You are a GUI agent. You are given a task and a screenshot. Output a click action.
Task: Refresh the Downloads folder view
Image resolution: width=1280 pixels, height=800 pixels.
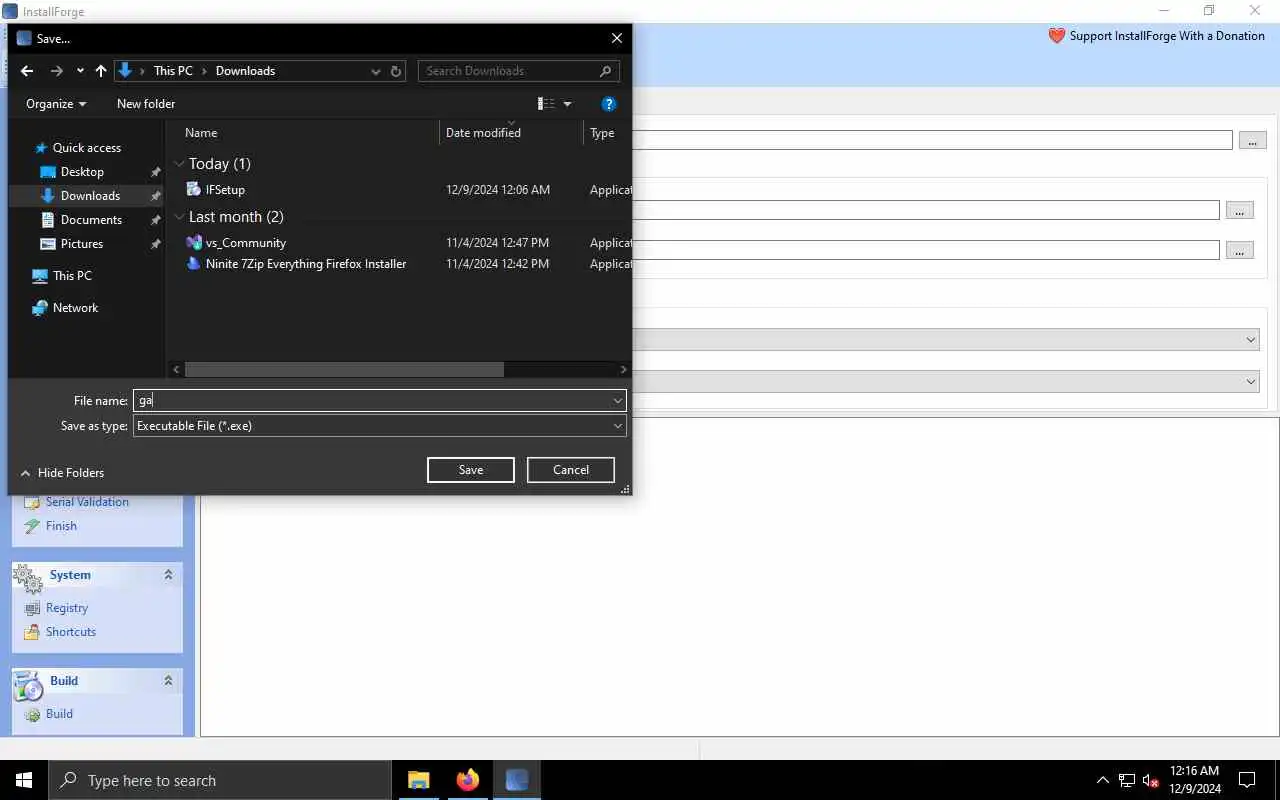click(x=396, y=71)
